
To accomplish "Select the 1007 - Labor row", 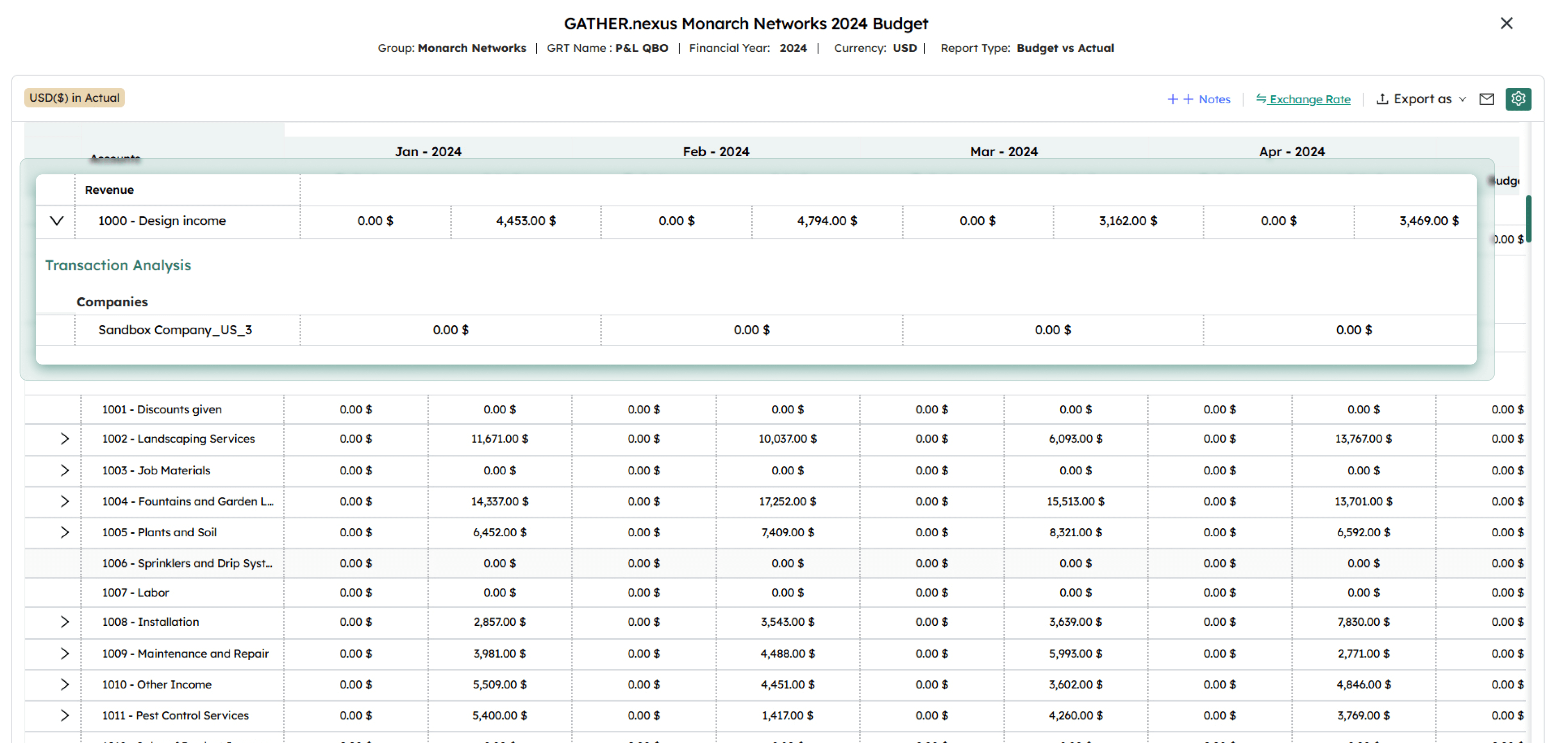I will [x=775, y=593].
